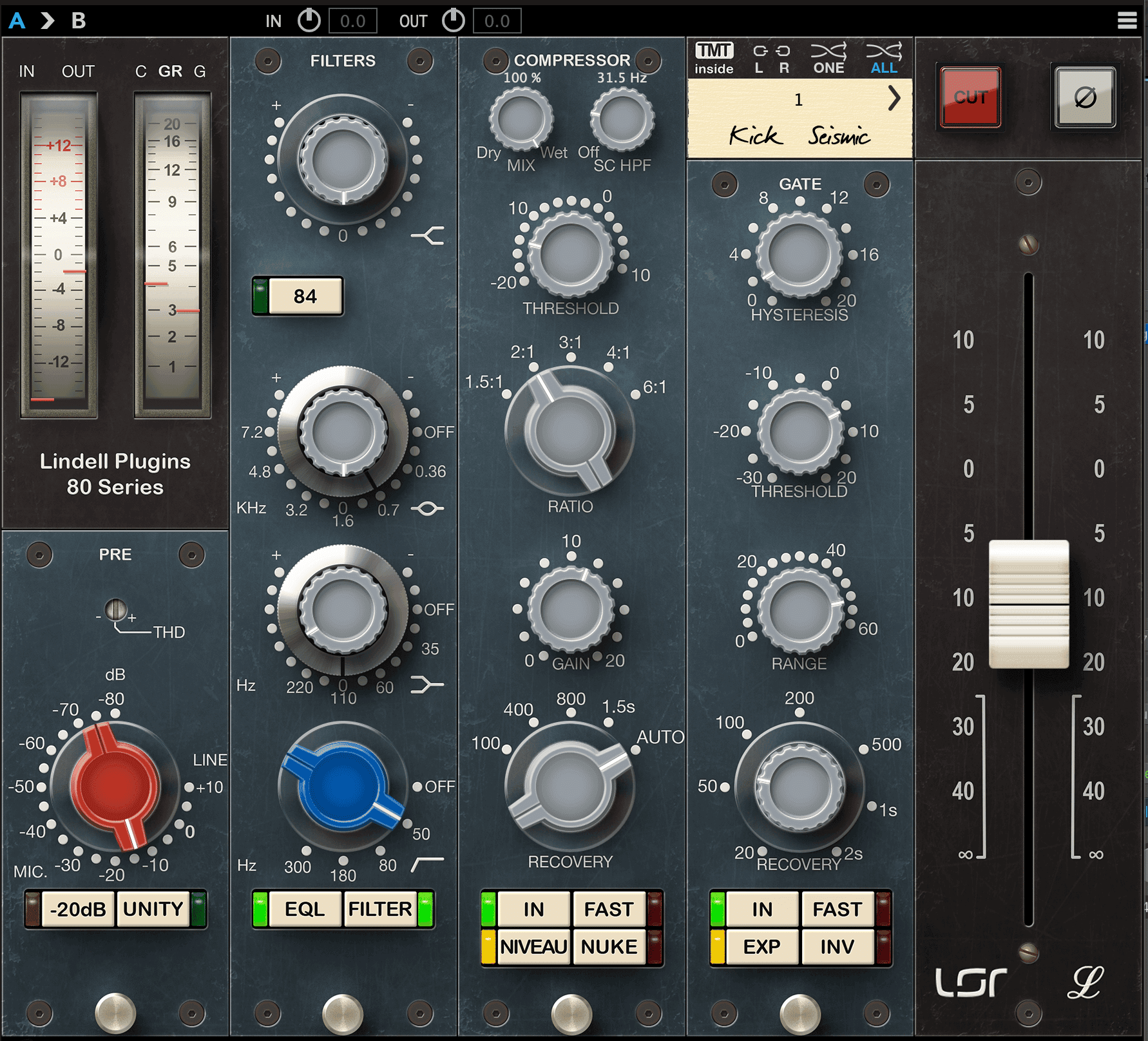Viewport: 1148px width, 1041px height.
Task: Toggle the preamp UNITY button
Action: click(x=153, y=909)
